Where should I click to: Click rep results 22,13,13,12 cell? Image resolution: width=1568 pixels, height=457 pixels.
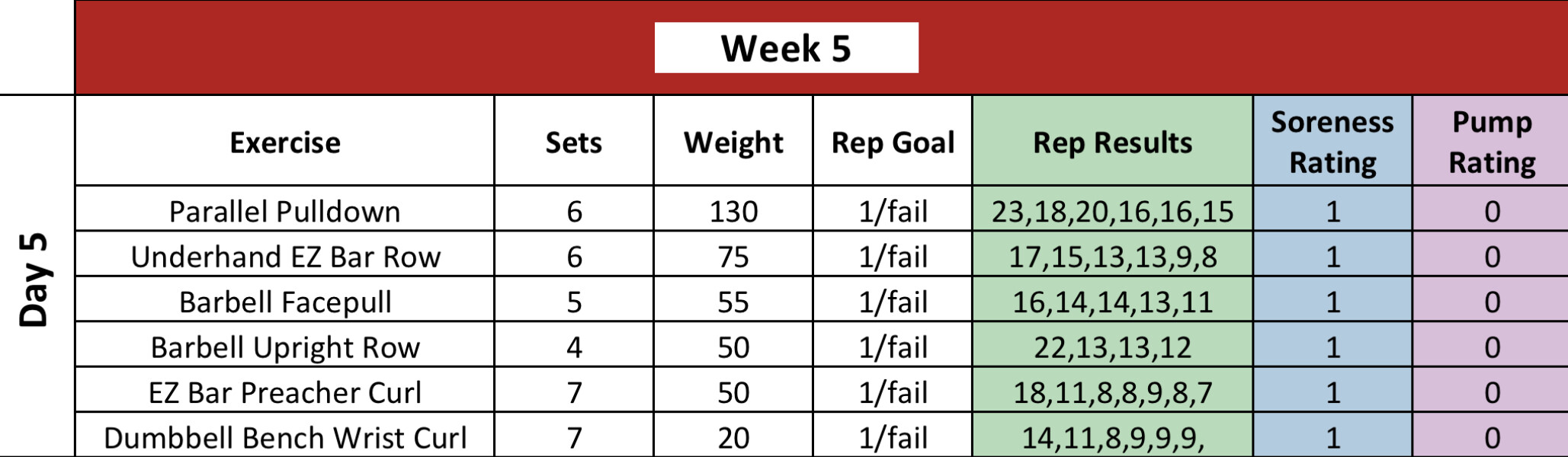coord(1112,347)
